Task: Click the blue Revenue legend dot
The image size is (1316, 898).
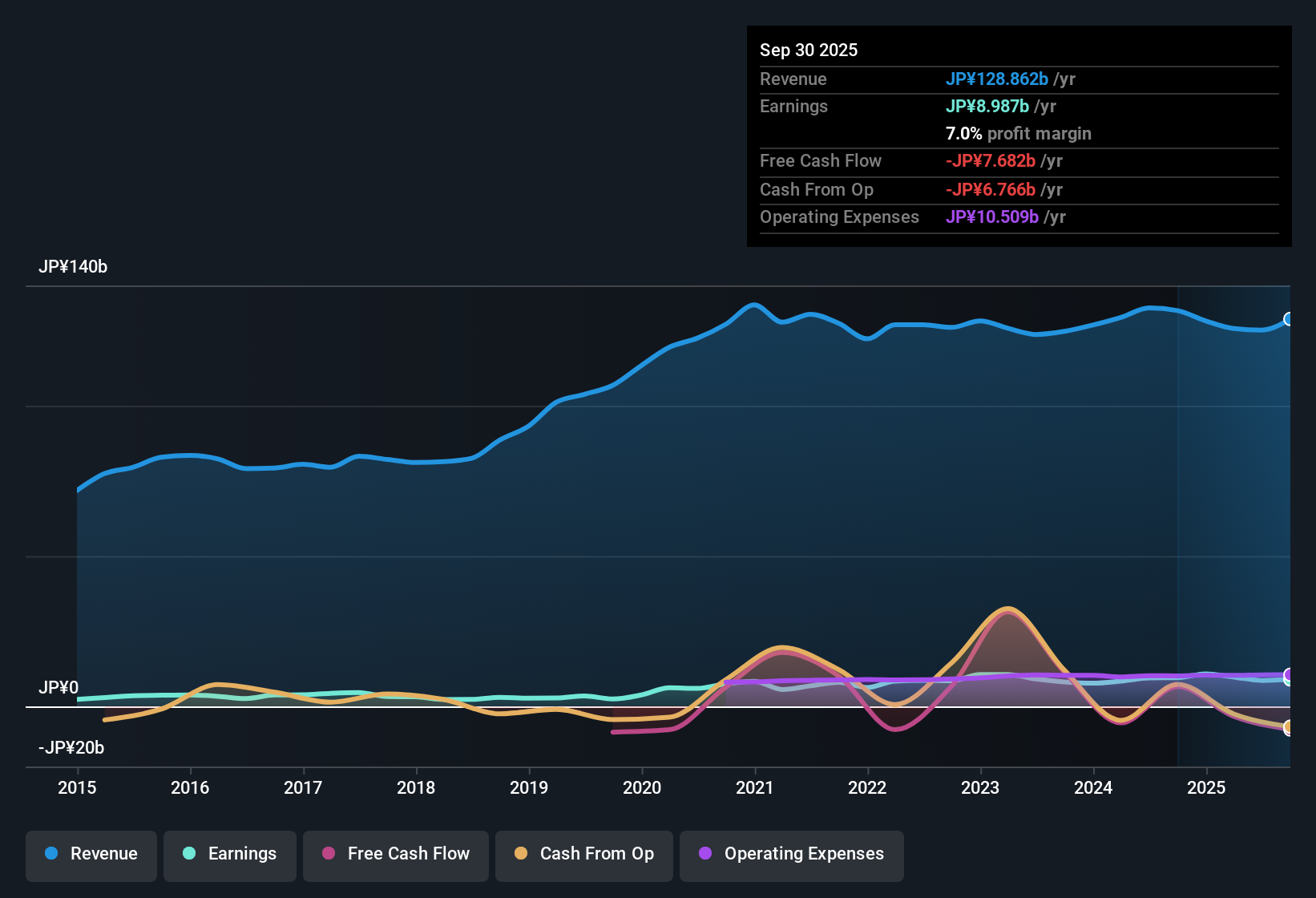Action: click(50, 854)
